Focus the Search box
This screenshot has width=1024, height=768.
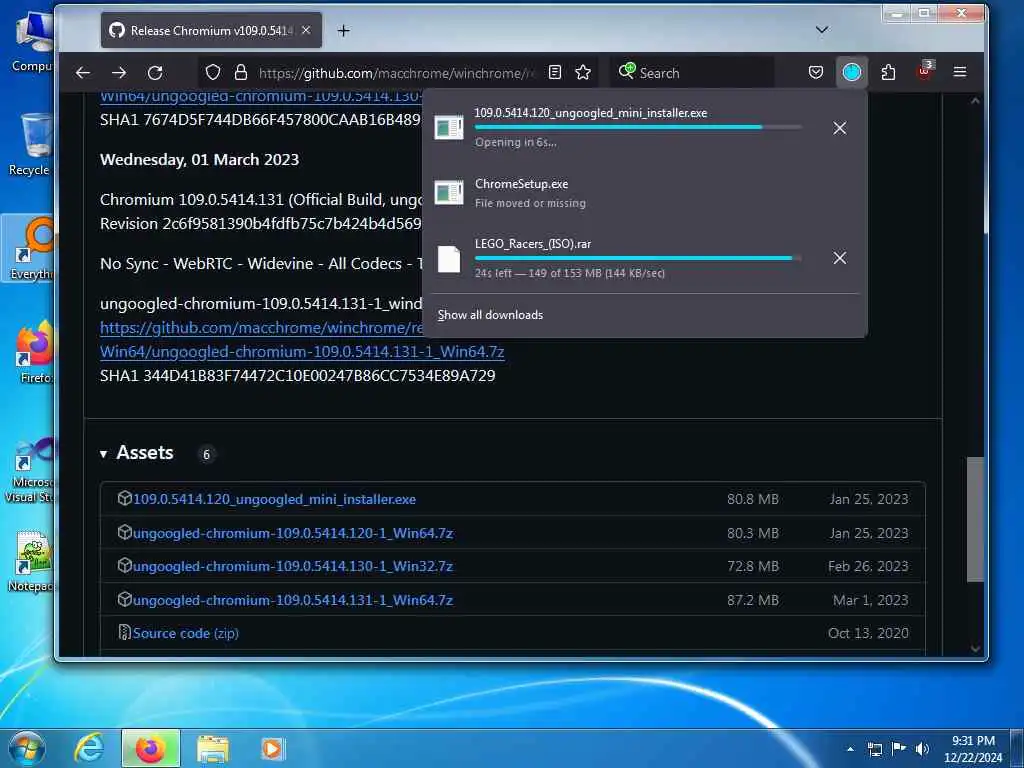coord(692,73)
